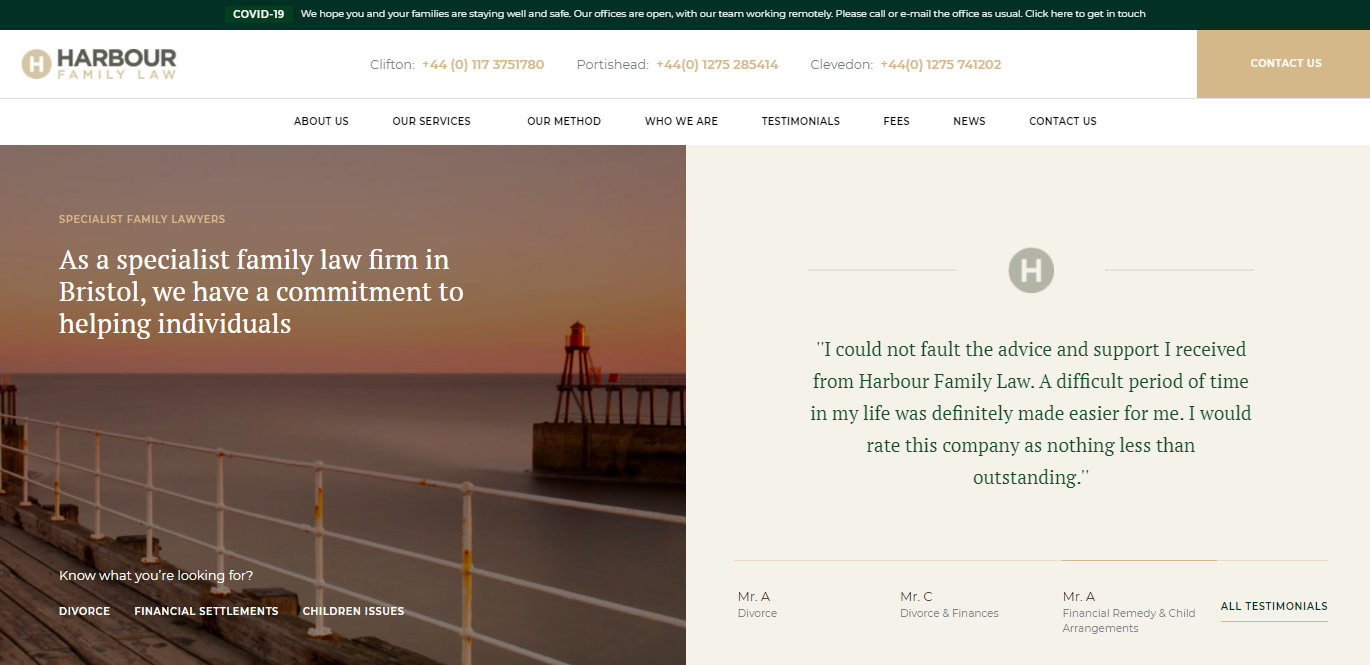
Task: Click the Harbour Family Law logo
Action: click(99, 64)
